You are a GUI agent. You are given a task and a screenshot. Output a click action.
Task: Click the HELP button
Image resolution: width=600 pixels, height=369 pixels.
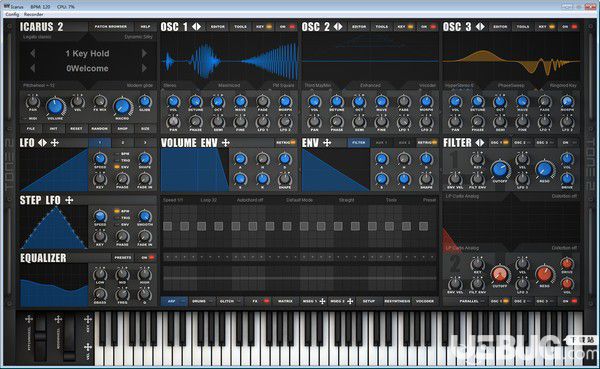[145, 27]
